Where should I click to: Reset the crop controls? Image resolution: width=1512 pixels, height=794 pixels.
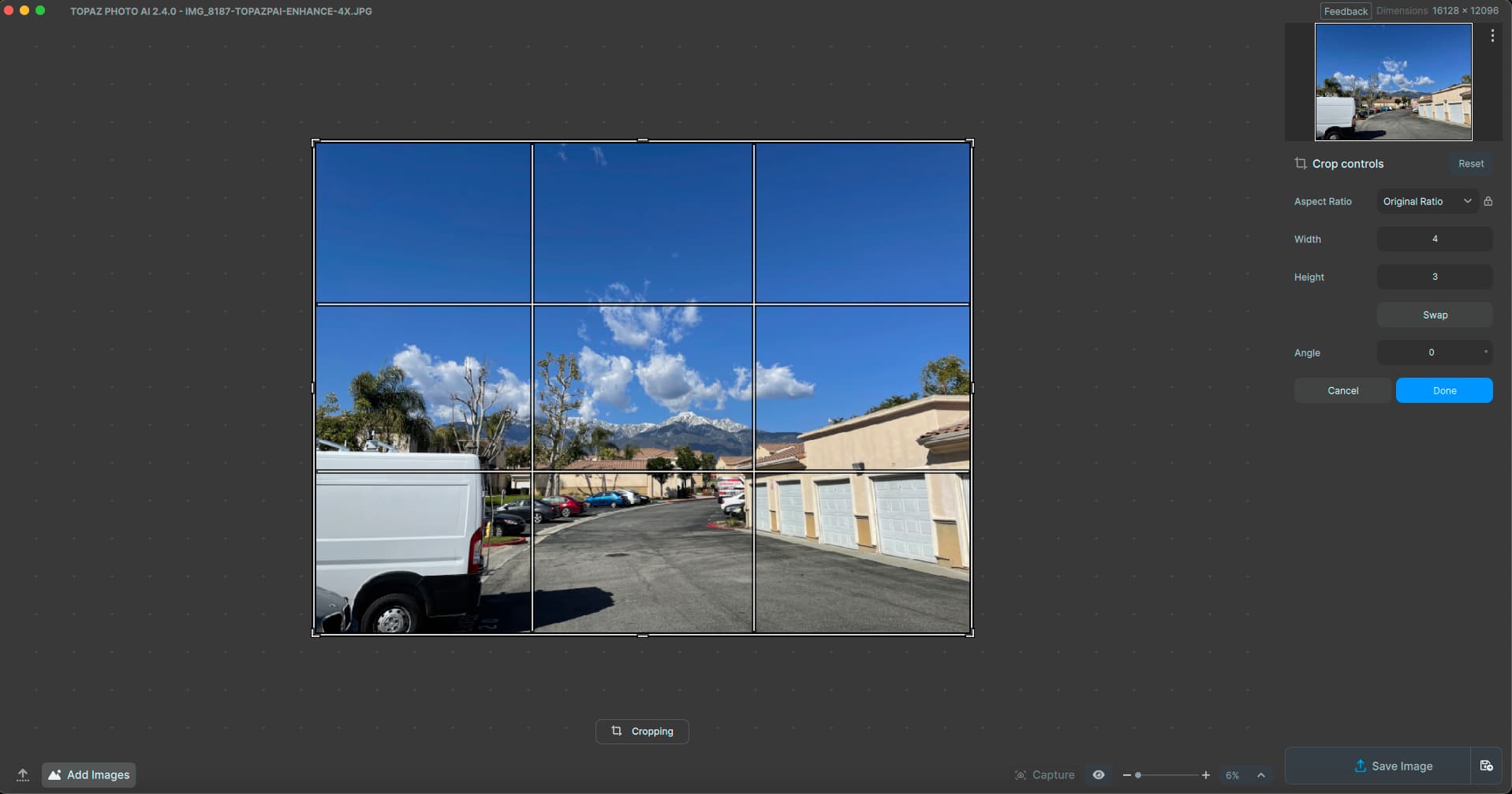1470,163
